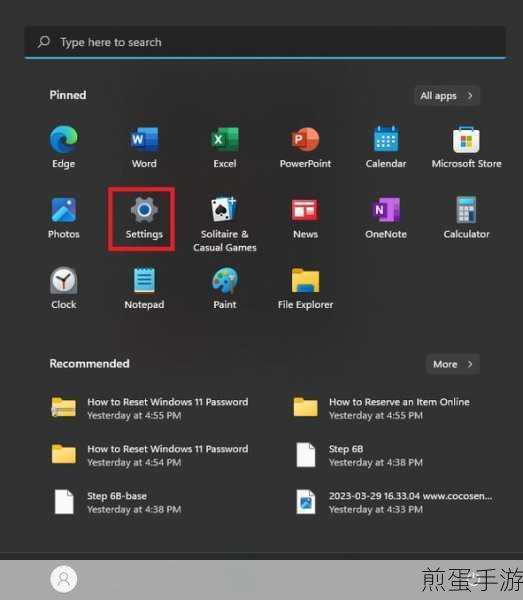Open the Clock app
523x600 pixels.
tap(64, 288)
